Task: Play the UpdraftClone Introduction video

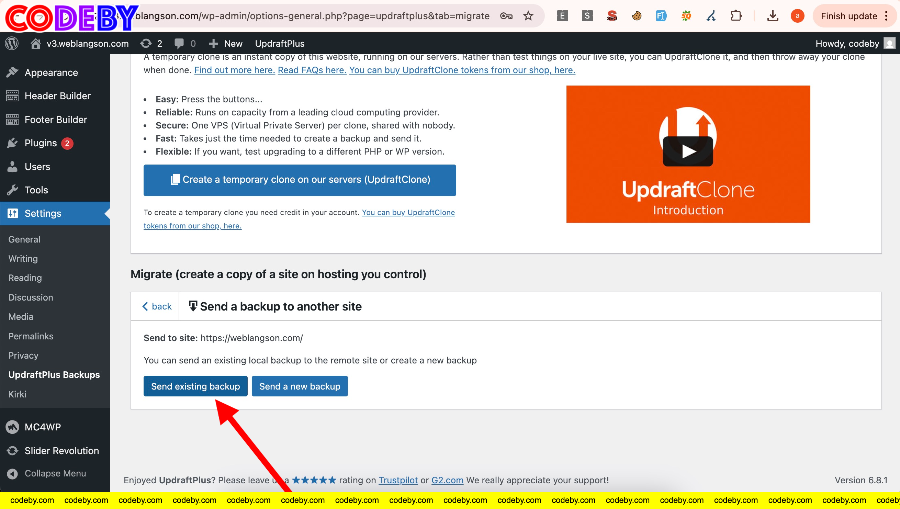Action: tap(688, 151)
